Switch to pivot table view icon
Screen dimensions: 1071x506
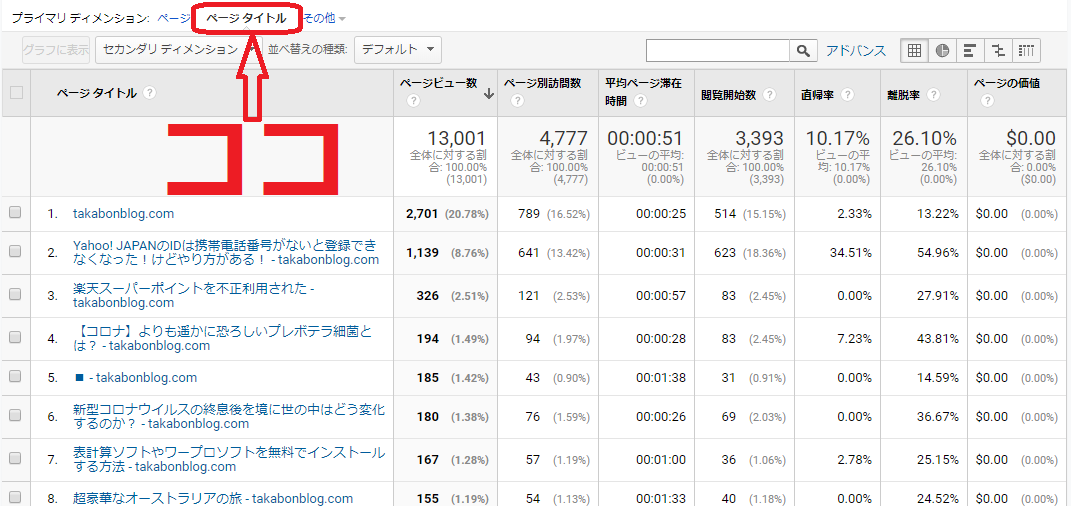pos(1027,50)
